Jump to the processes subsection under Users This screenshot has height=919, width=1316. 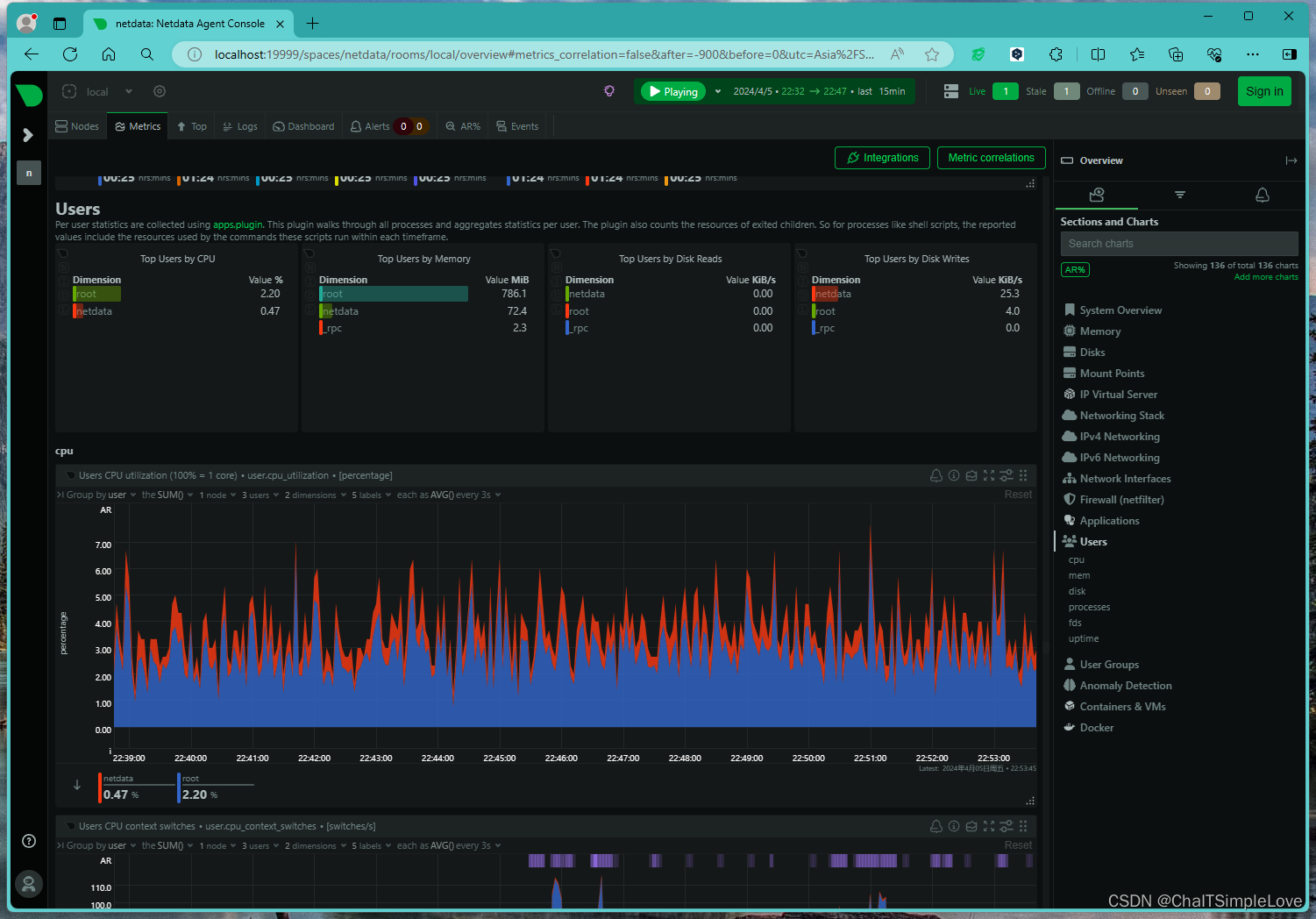1089,607
